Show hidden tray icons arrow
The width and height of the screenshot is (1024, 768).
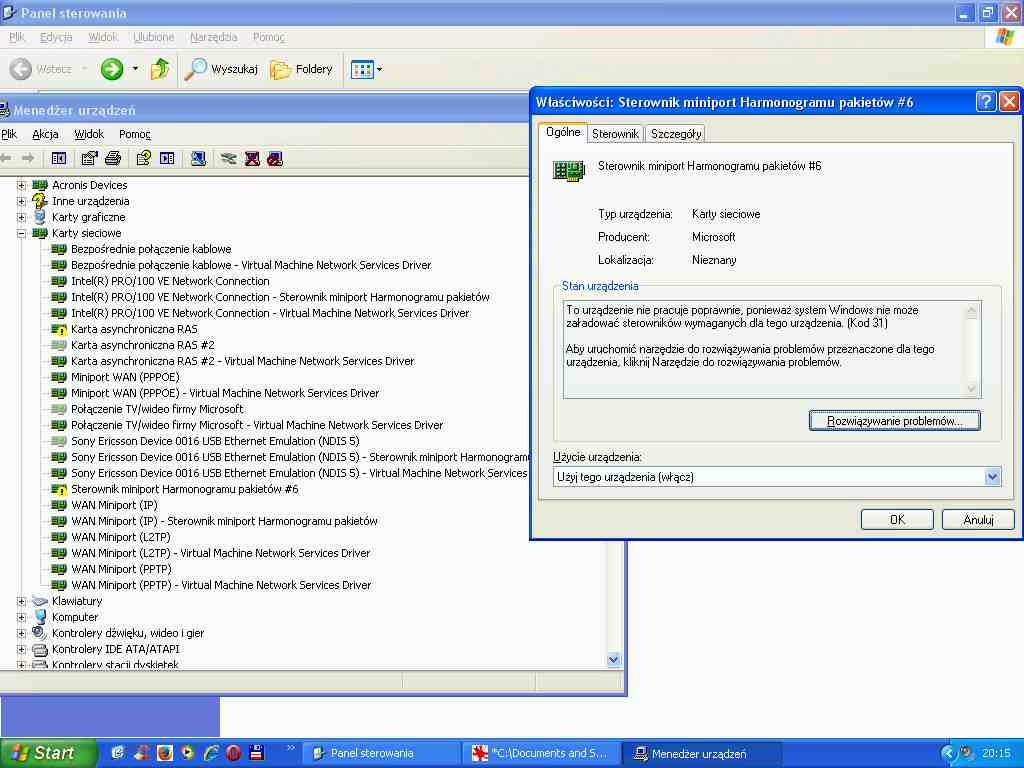click(x=948, y=754)
